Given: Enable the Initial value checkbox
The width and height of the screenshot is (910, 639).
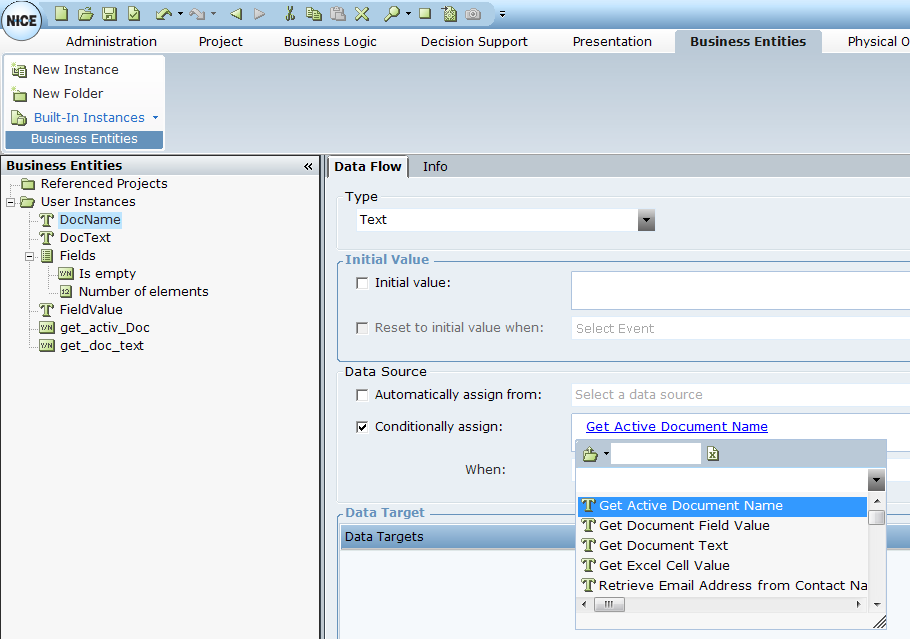Looking at the screenshot, I should tap(362, 283).
